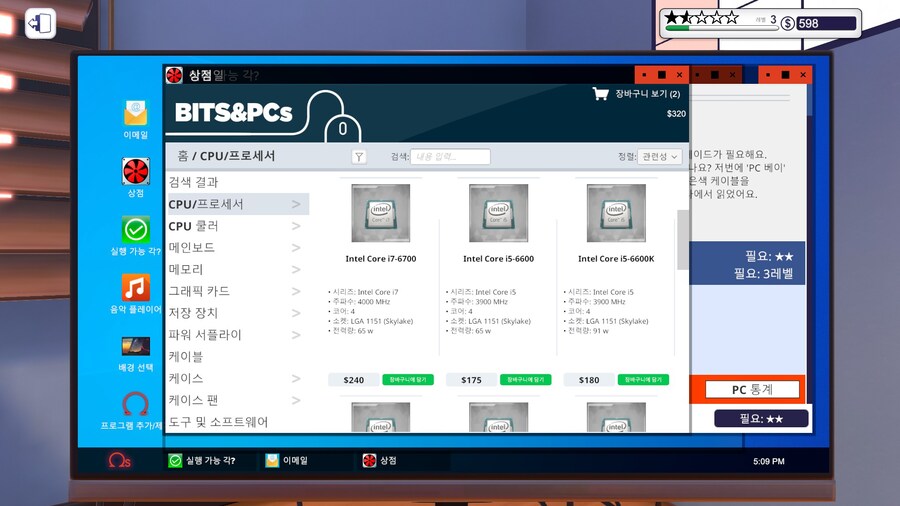Open the PC 통계 button

pyautogui.click(x=752, y=390)
